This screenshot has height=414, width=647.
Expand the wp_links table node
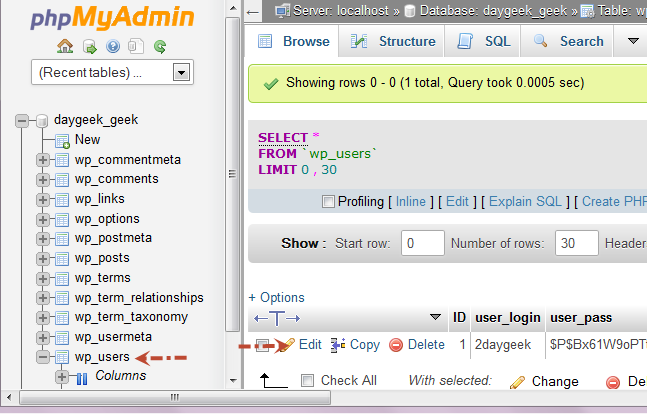(x=43, y=200)
